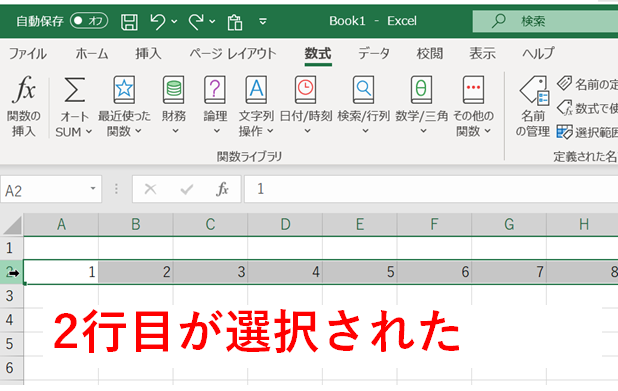Switch to the データ tab
This screenshot has width=618, height=391.
pyautogui.click(x=374, y=53)
